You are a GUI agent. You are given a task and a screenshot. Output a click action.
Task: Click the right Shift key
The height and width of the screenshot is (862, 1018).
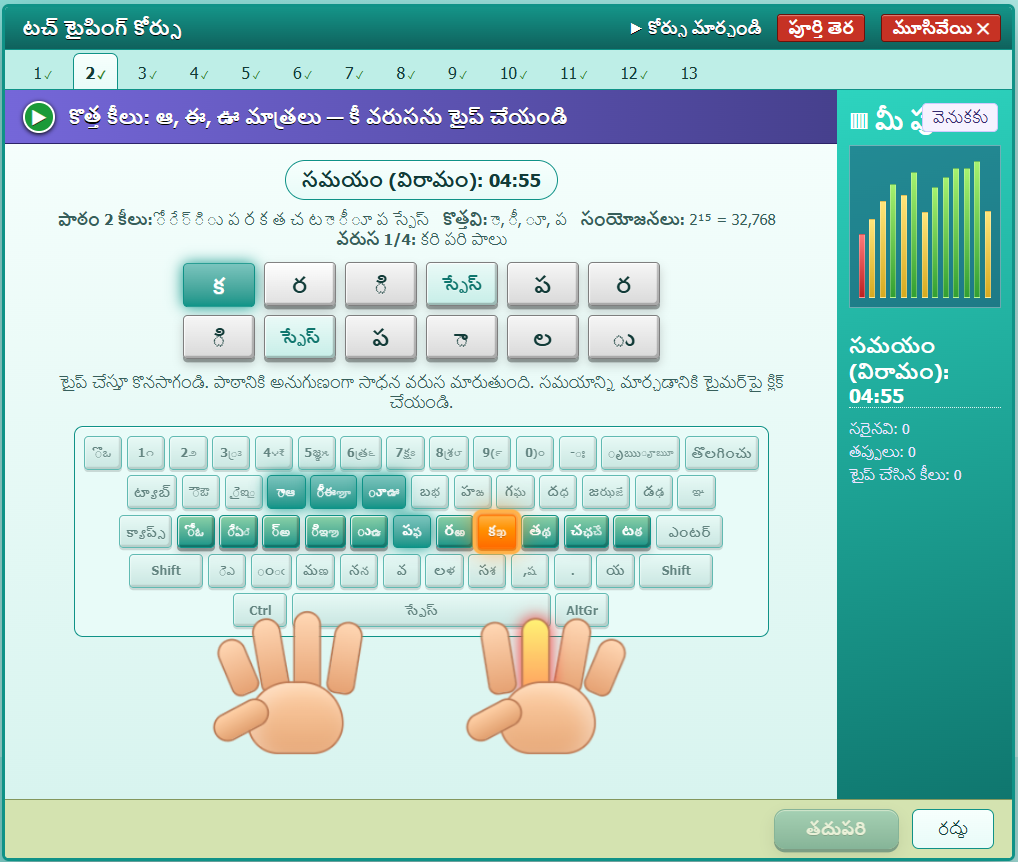676,571
